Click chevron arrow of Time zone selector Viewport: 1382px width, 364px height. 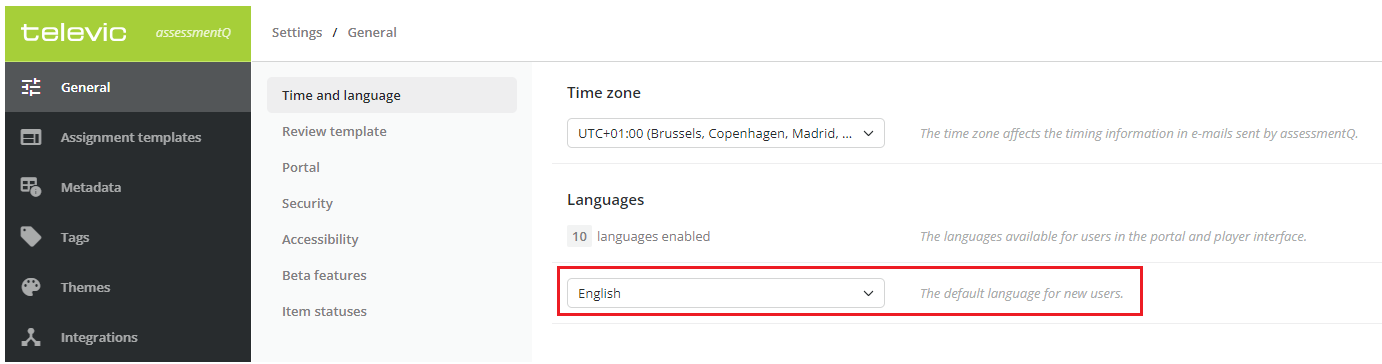[868, 133]
